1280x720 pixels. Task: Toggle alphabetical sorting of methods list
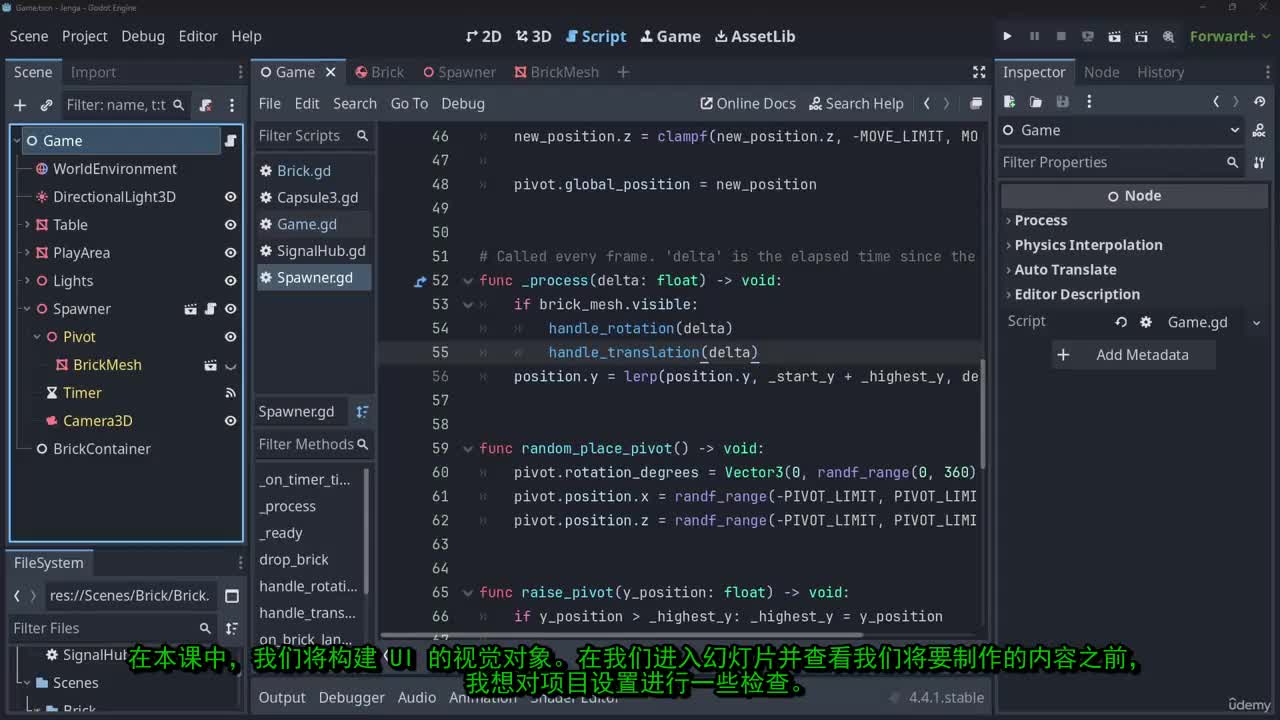[362, 412]
